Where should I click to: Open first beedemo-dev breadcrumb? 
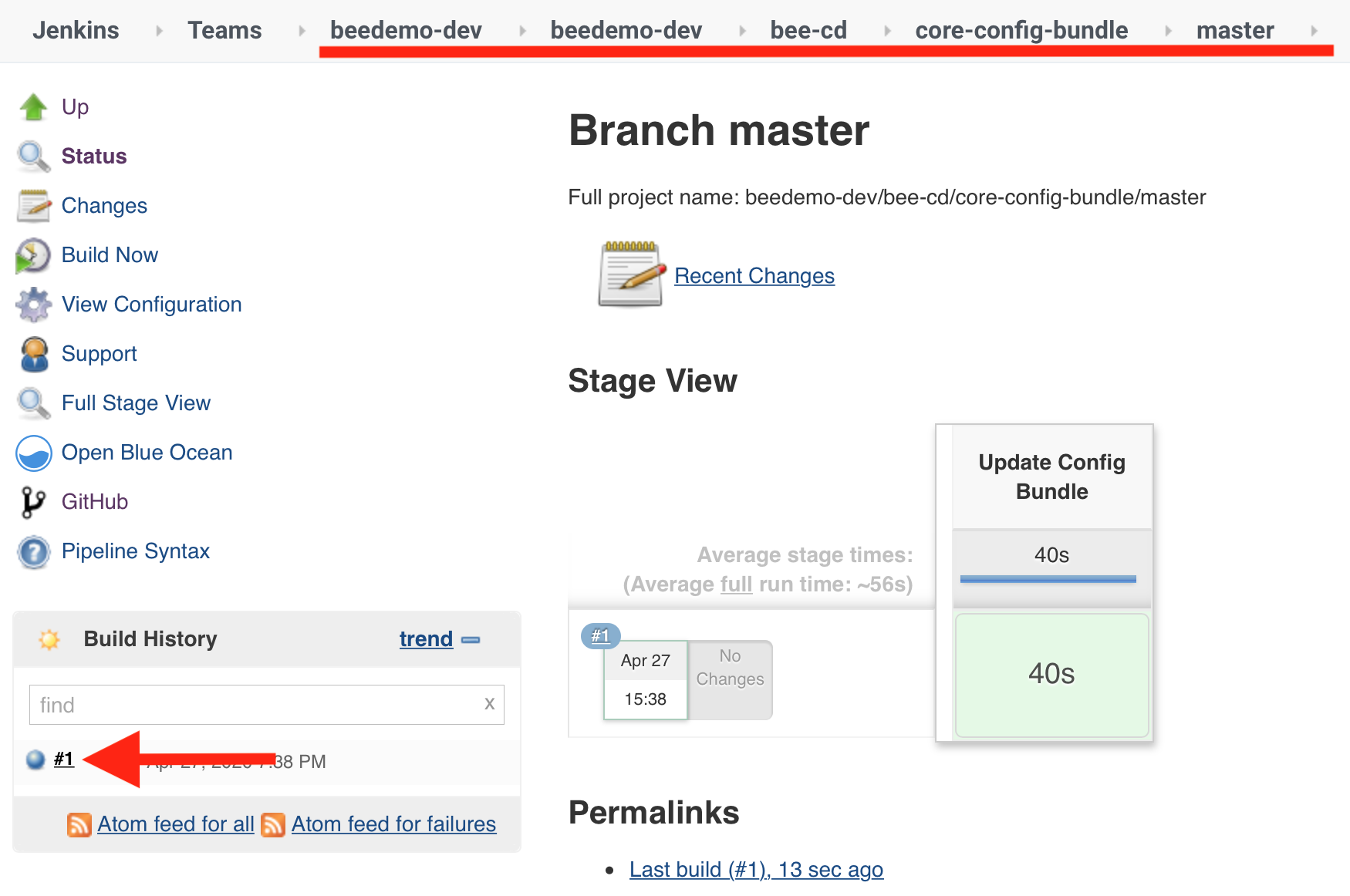pyautogui.click(x=406, y=30)
